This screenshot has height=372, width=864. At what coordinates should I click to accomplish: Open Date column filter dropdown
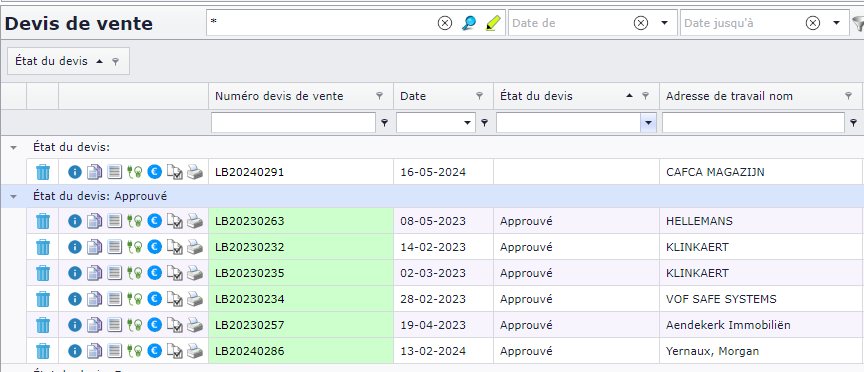(x=468, y=123)
